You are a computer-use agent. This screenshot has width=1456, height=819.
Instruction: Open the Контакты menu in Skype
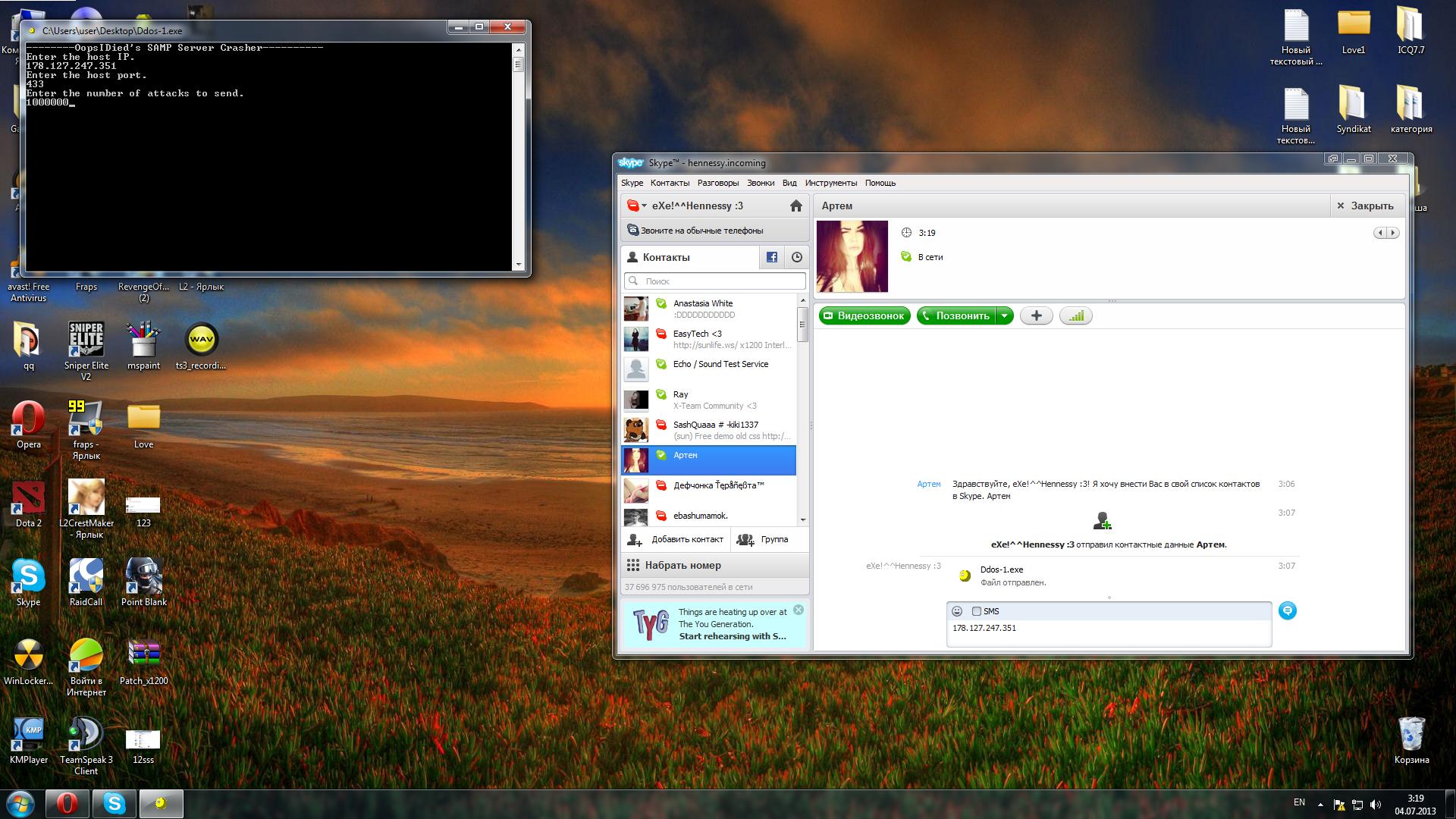click(x=670, y=183)
